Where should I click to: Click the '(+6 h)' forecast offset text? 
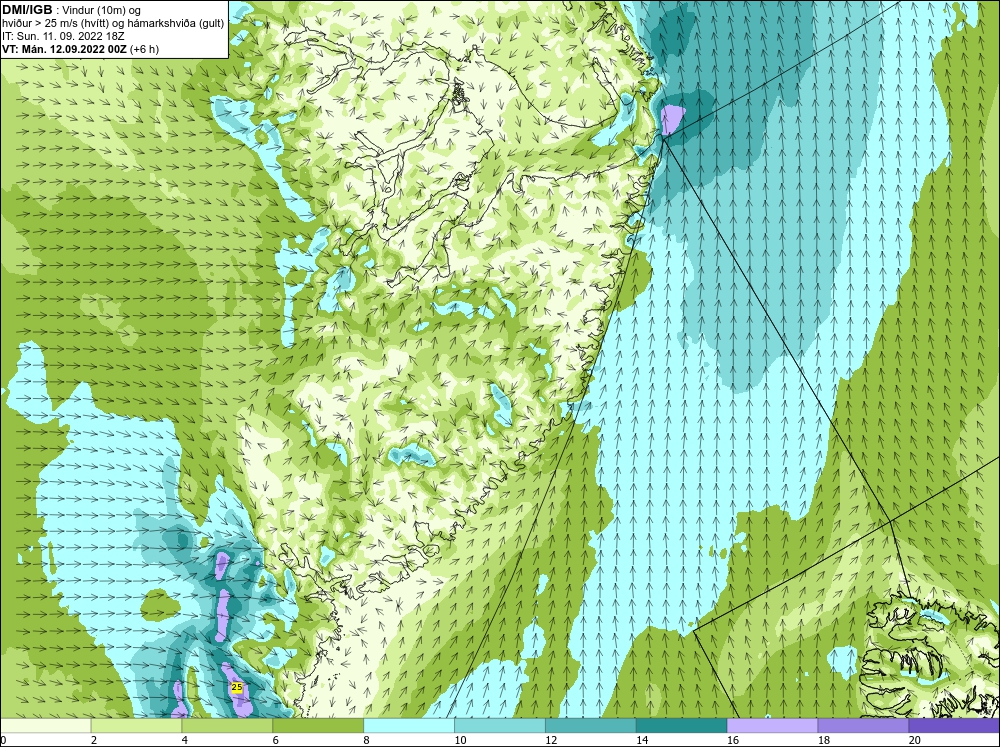(x=144, y=49)
